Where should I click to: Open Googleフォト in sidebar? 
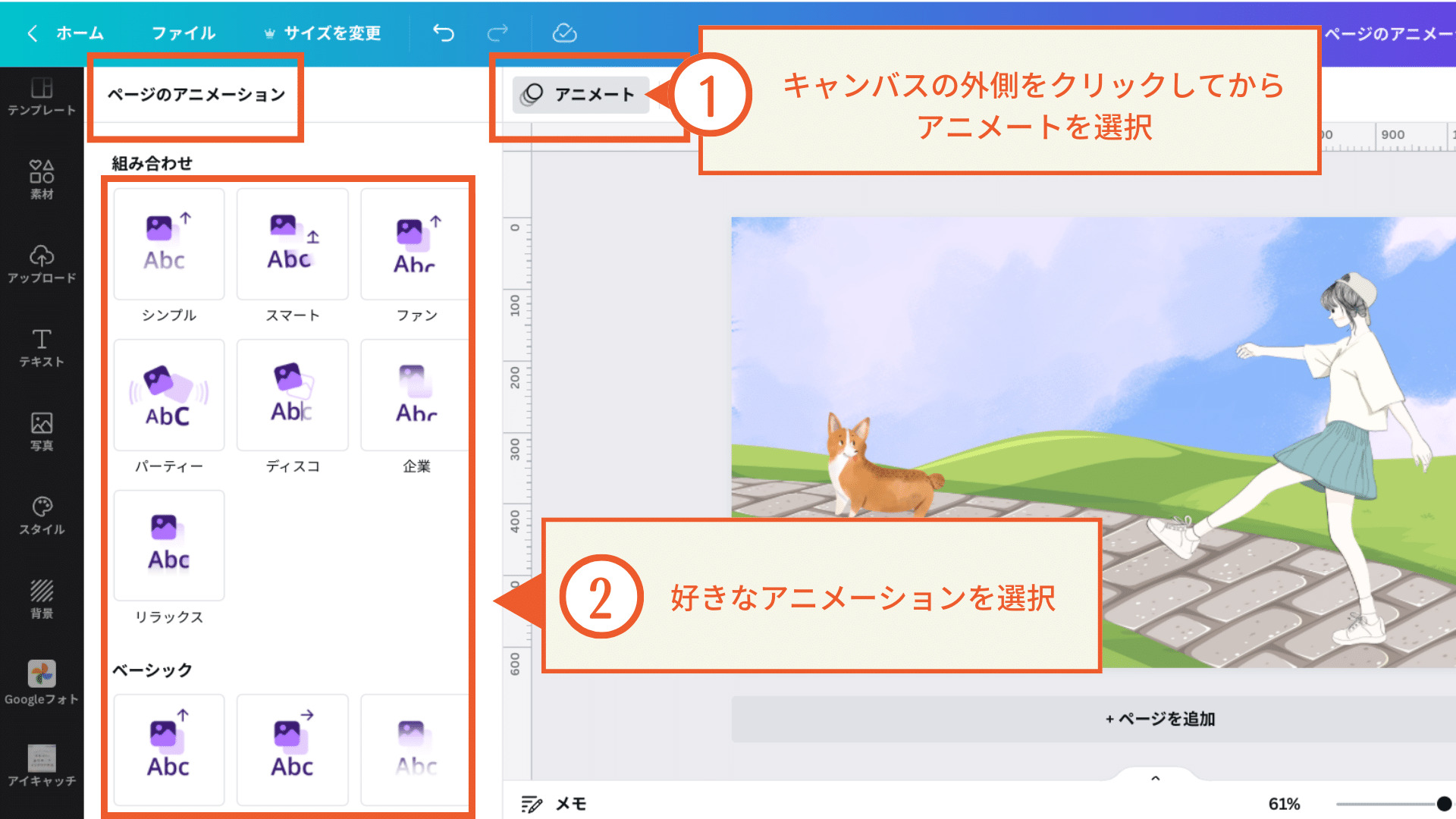click(42, 682)
